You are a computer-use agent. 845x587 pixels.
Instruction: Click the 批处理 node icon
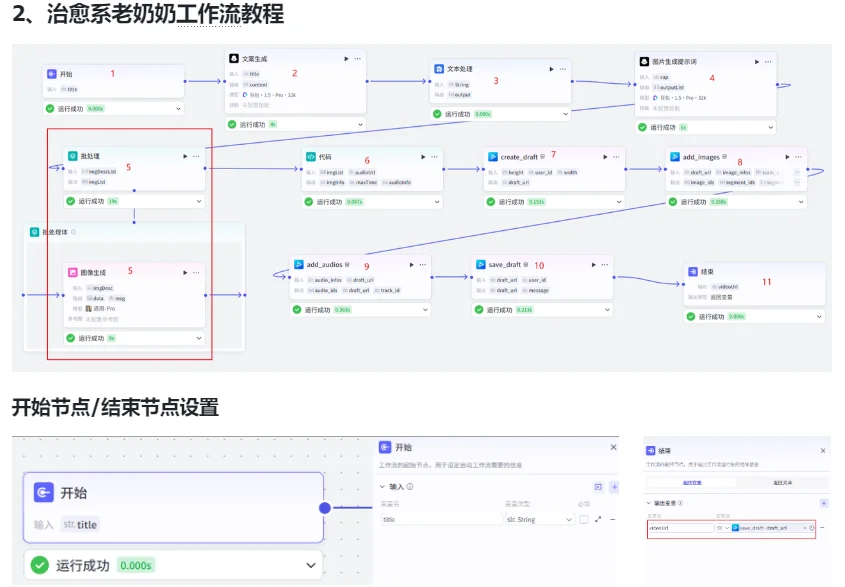coord(73,156)
